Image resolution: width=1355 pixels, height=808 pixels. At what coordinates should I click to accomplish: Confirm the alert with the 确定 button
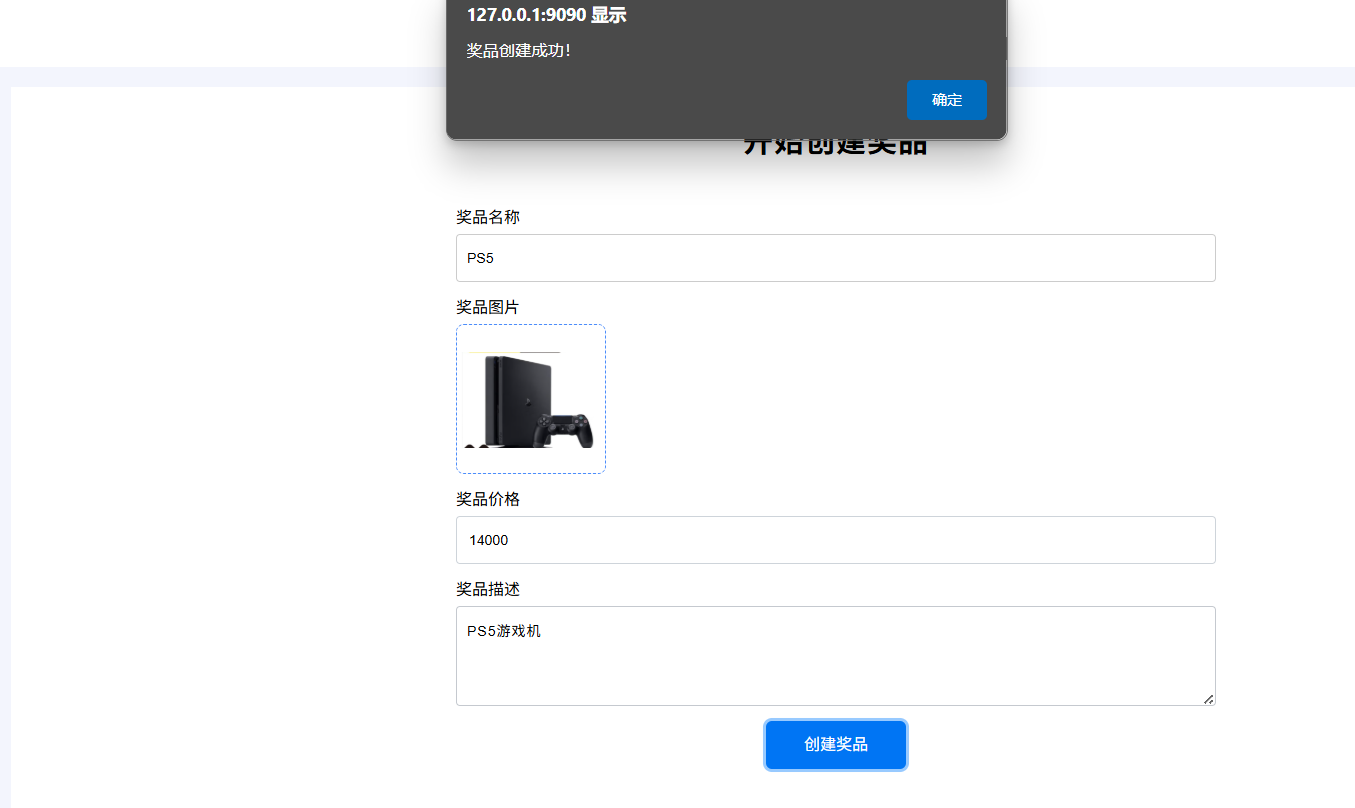(x=946, y=100)
